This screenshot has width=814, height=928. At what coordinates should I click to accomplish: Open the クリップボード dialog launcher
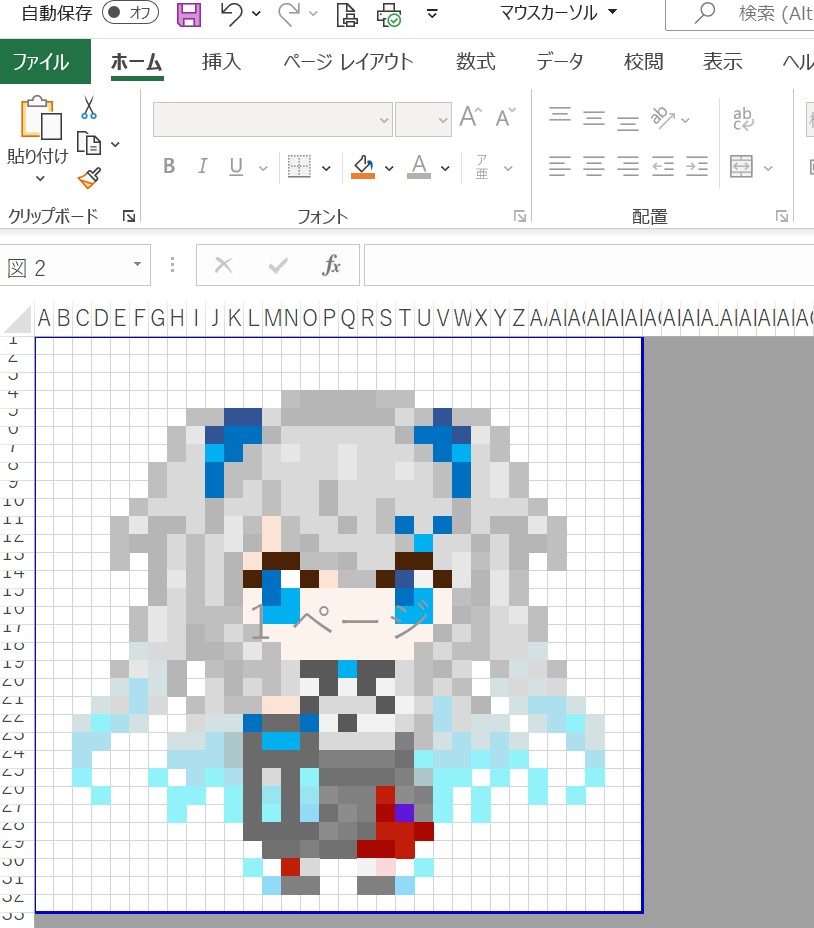click(128, 217)
